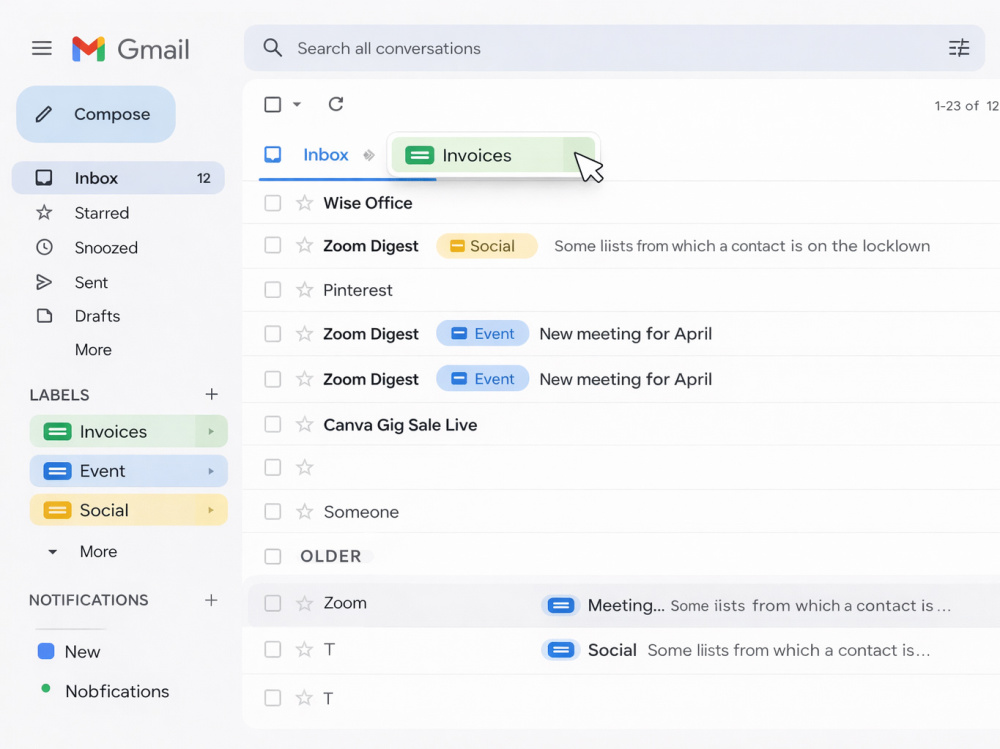Click the Compose button
The image size is (1000, 749).
[96, 114]
